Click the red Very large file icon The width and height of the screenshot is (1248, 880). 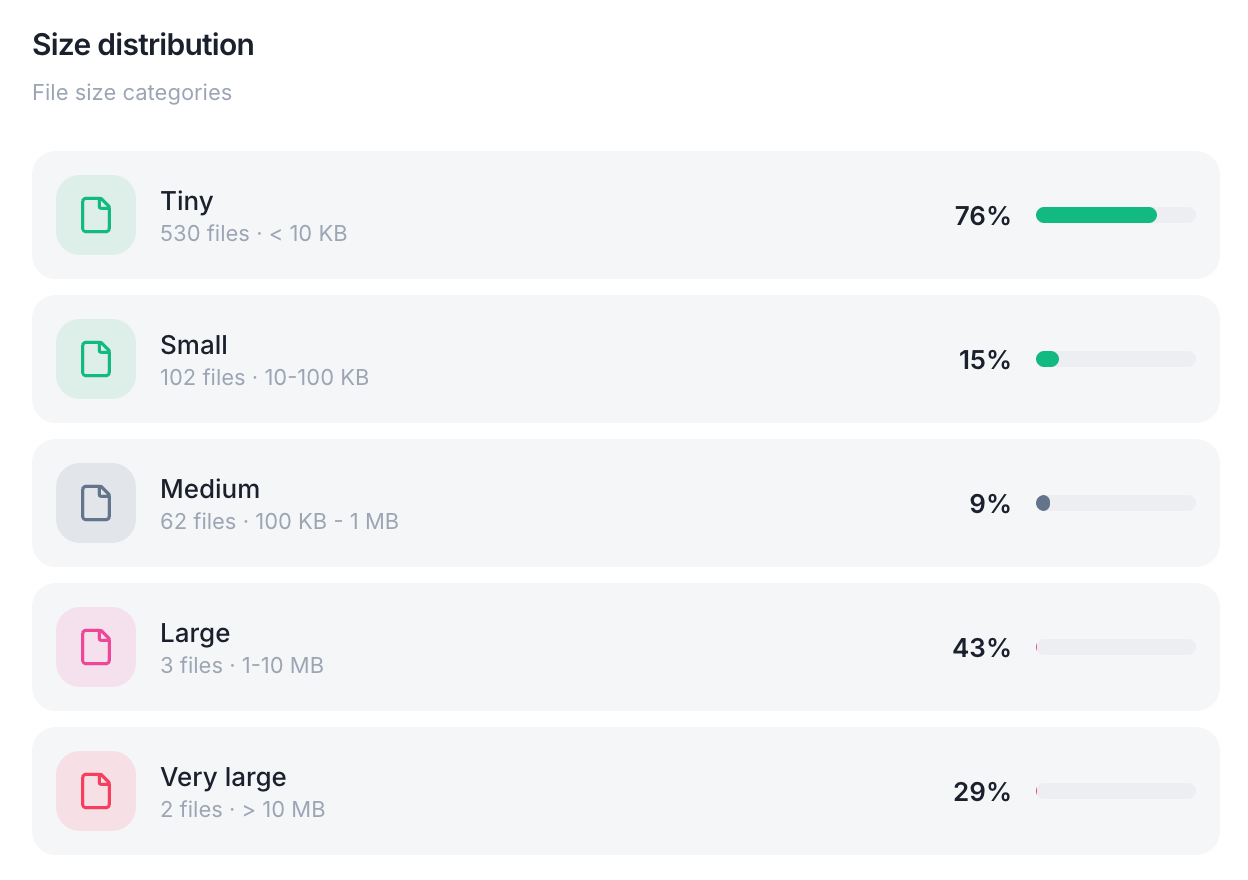point(96,791)
